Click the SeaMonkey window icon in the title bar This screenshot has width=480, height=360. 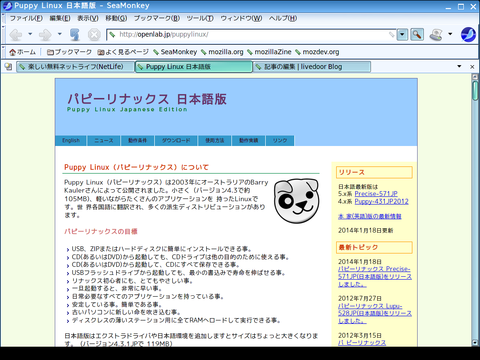click(x=7, y=6)
